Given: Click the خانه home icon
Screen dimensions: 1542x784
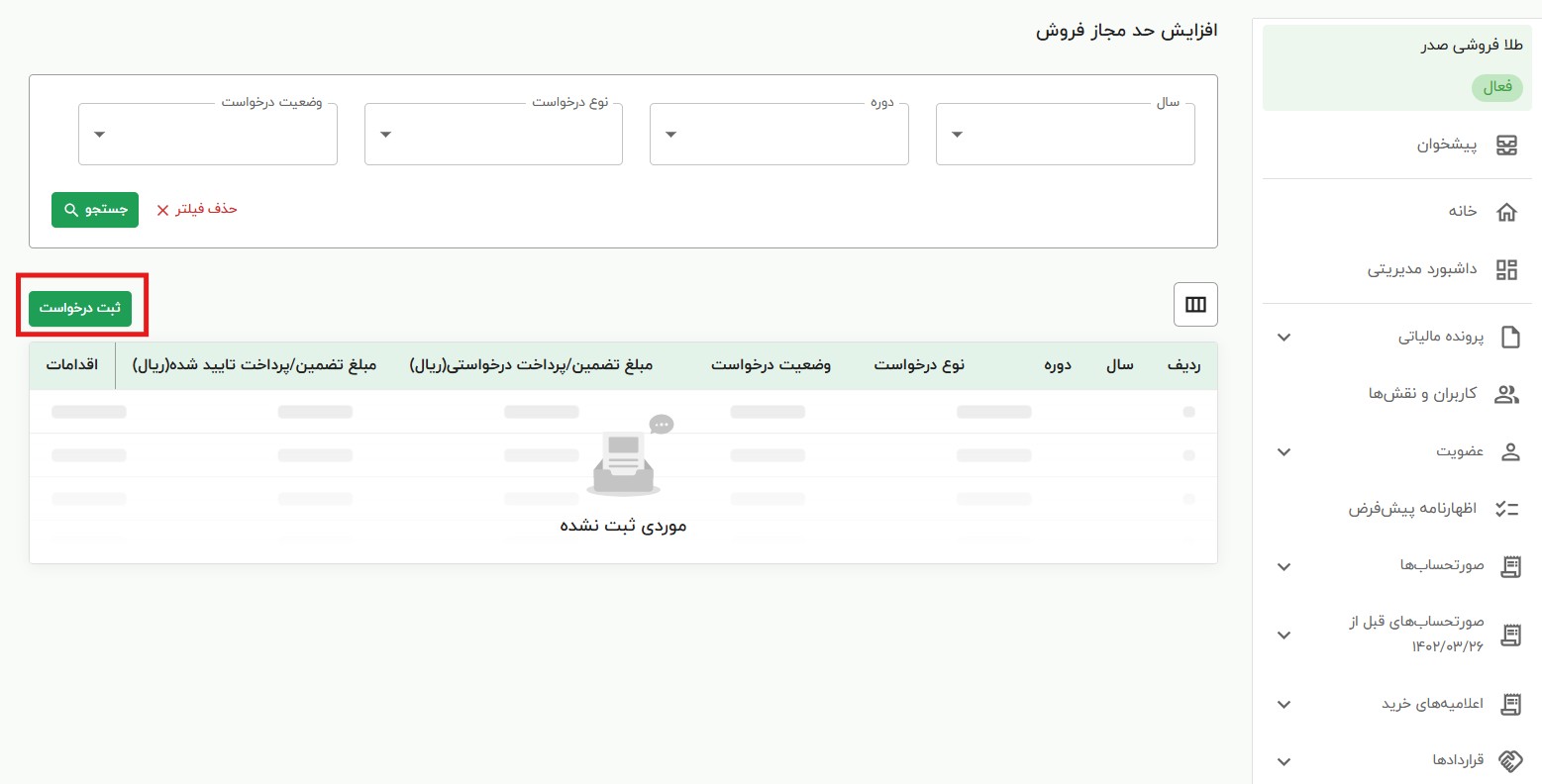Looking at the screenshot, I should point(1506,211).
